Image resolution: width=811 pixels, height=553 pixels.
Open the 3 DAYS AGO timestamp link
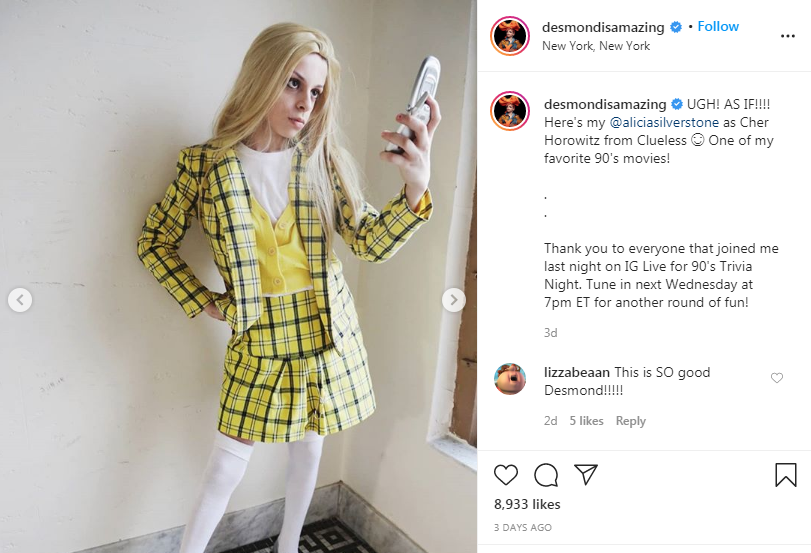tap(523, 528)
